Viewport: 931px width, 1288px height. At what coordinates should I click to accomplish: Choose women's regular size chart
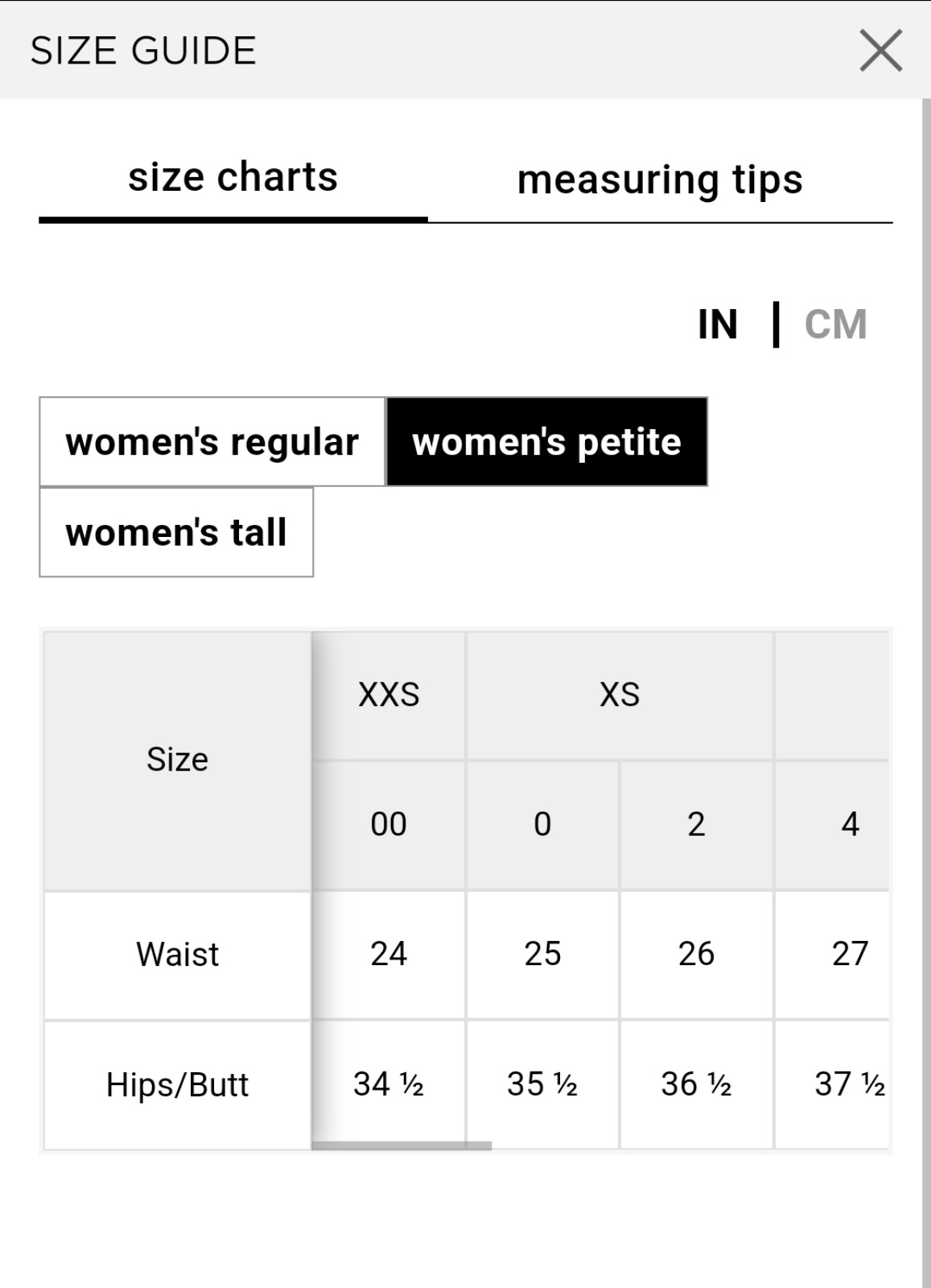212,441
